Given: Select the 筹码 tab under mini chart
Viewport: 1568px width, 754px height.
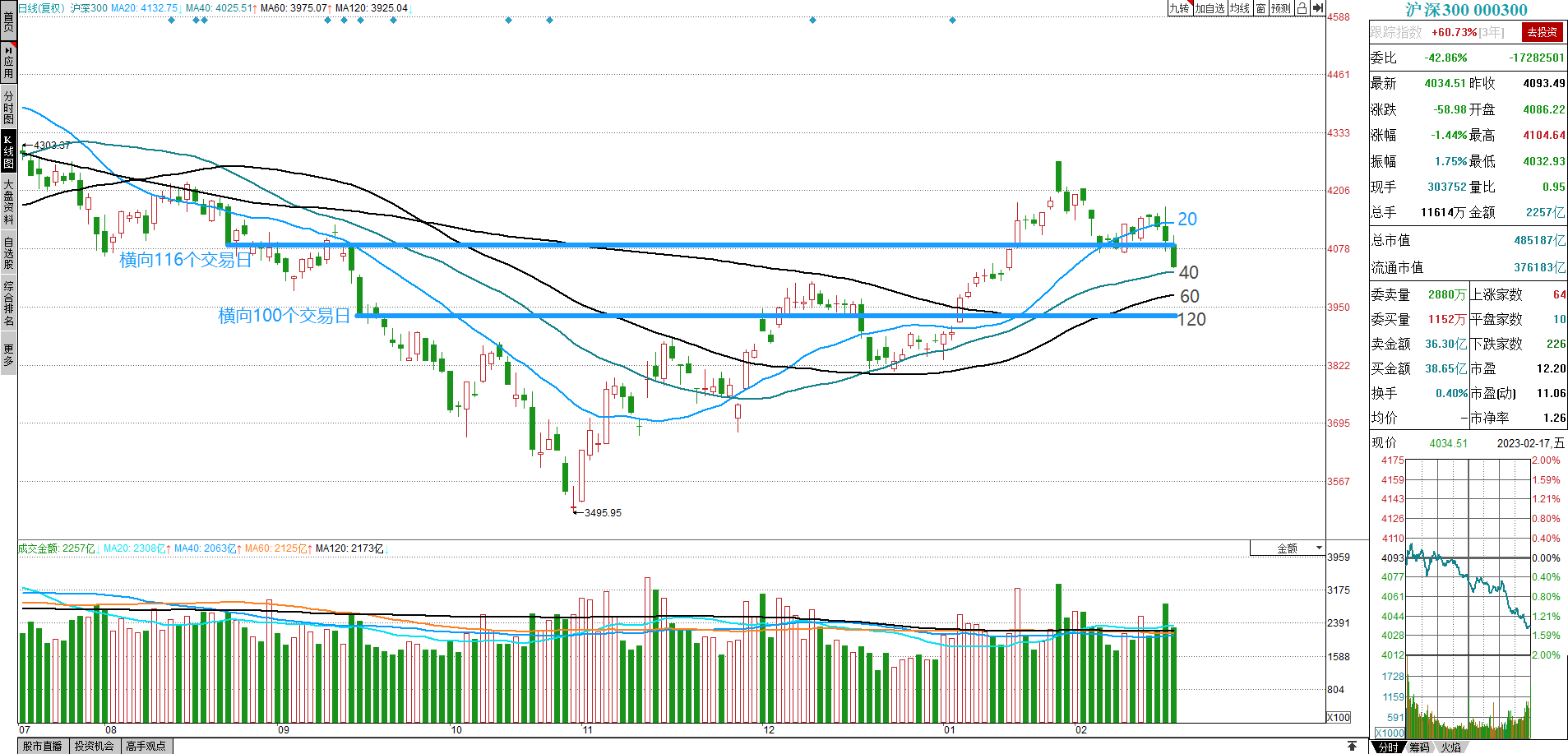Looking at the screenshot, I should click(1419, 747).
